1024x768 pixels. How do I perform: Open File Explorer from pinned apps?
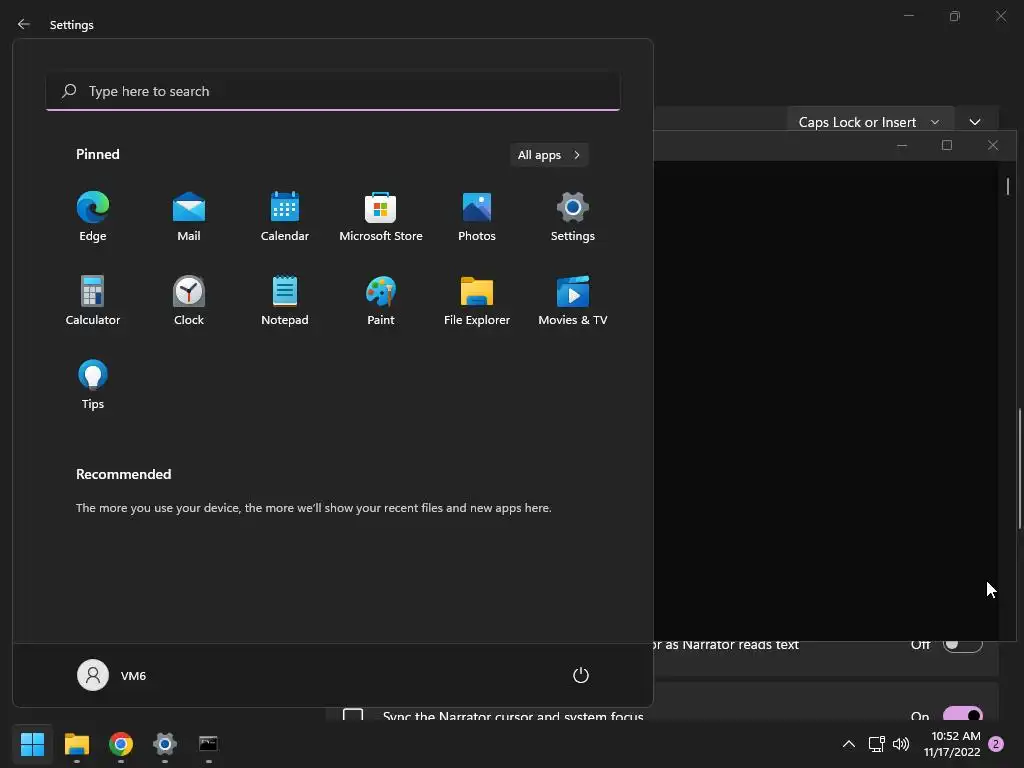pyautogui.click(x=477, y=300)
